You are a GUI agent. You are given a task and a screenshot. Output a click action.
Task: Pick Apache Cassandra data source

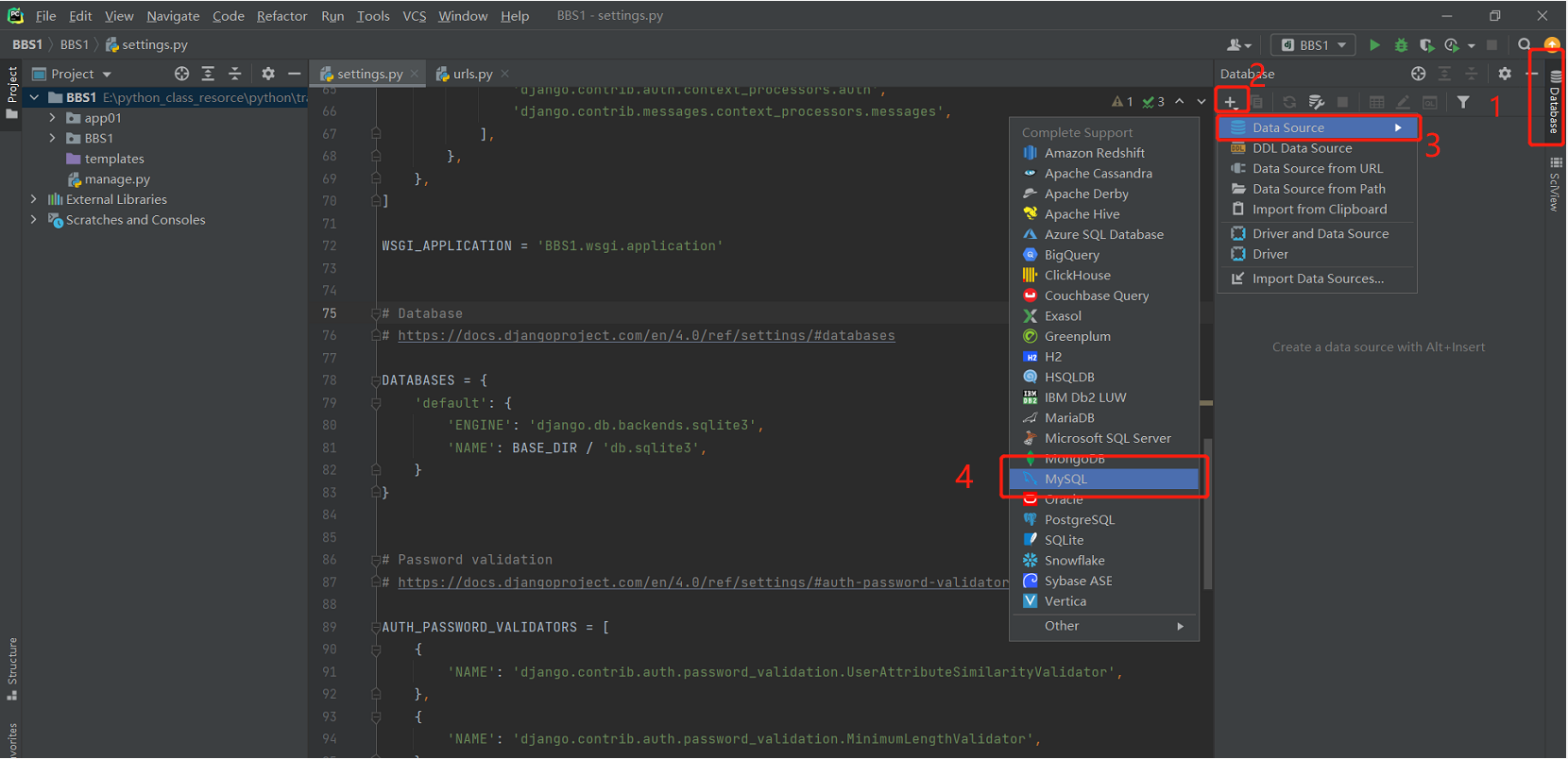[1104, 174]
